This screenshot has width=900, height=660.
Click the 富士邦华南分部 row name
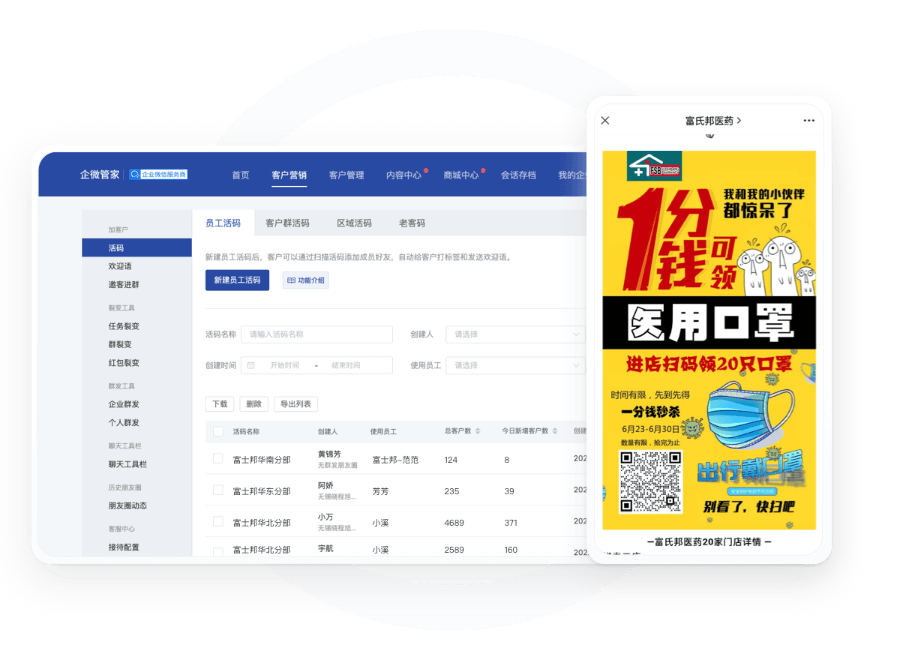262,460
